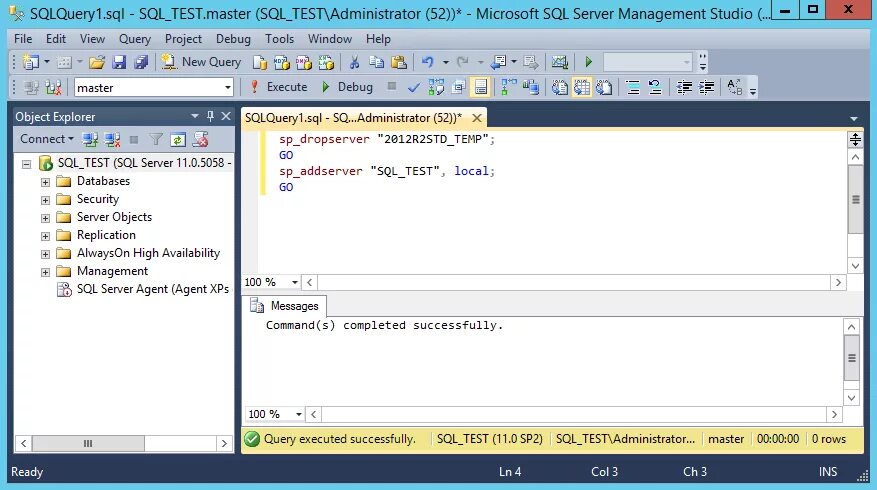Expand the Security folder node
Viewport: 877px width, 490px height.
tap(45, 200)
